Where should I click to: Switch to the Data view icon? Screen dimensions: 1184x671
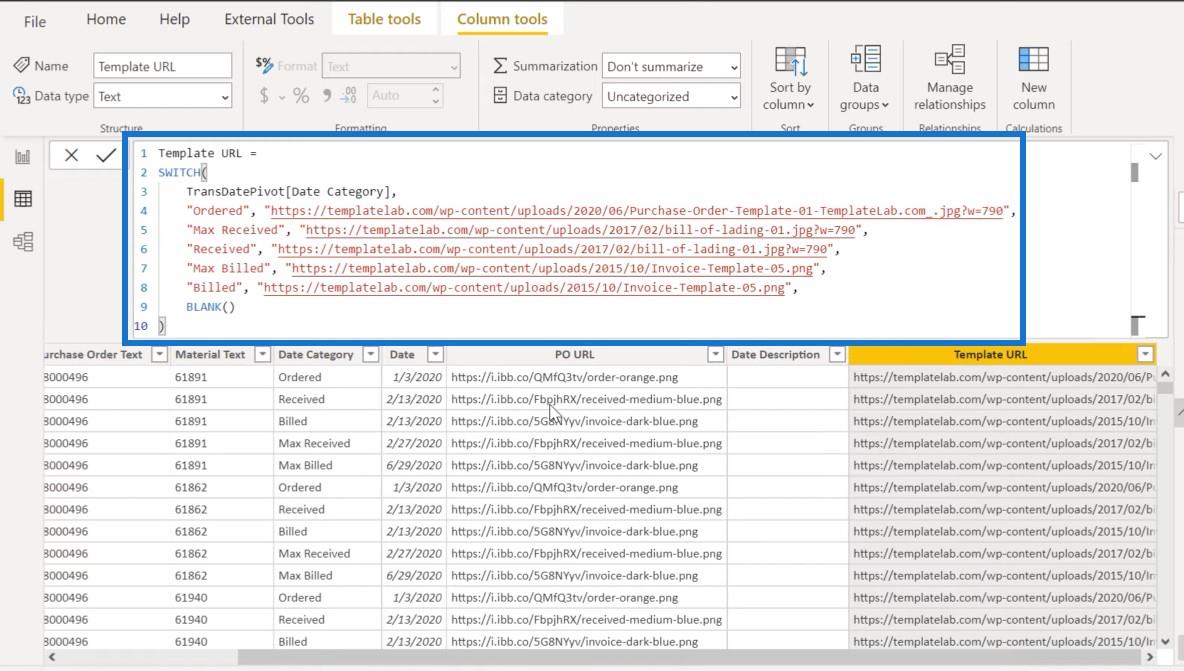(x=23, y=199)
